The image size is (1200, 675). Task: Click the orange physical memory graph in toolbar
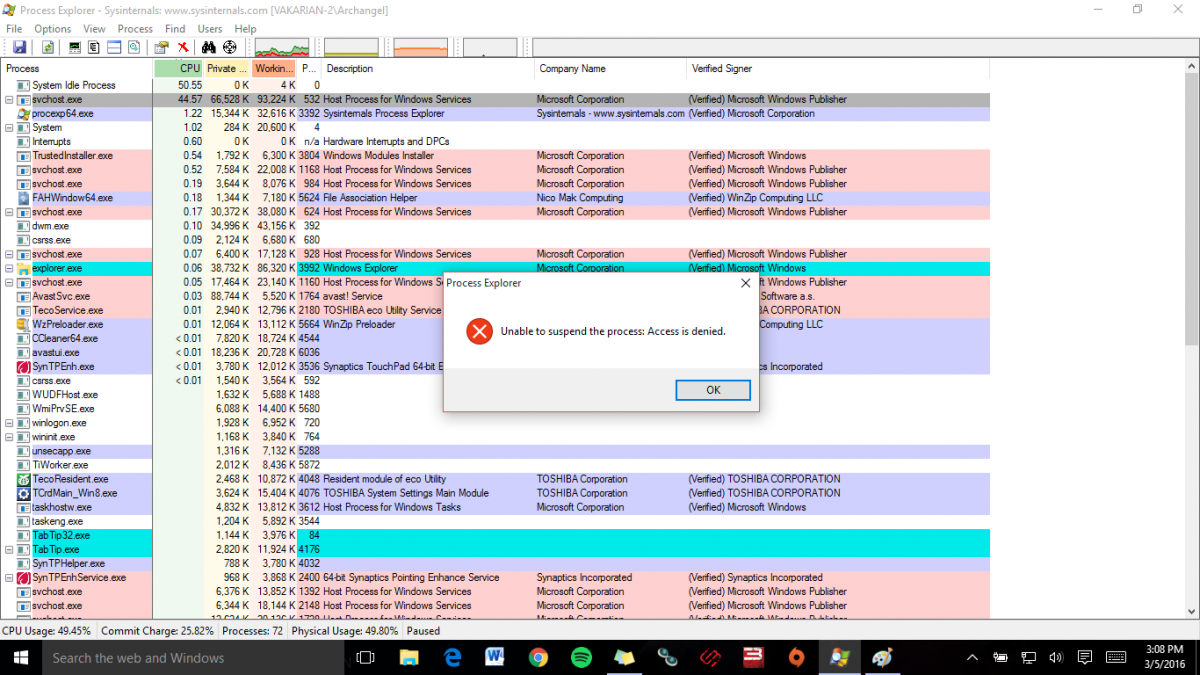click(420, 47)
